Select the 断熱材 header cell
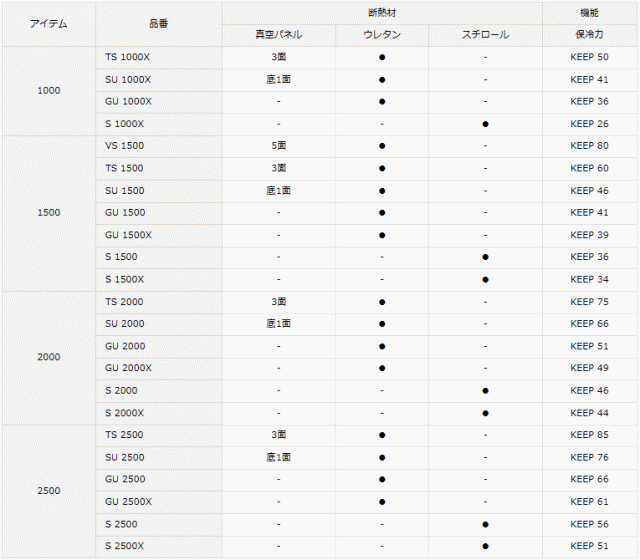The image size is (640, 560). (382, 12)
